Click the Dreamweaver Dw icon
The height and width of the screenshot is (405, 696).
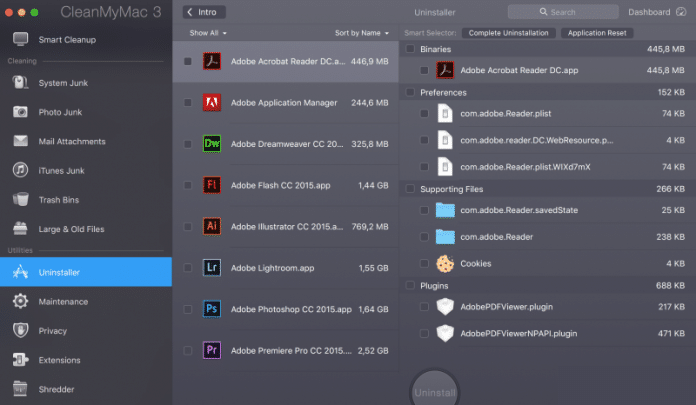(212, 144)
